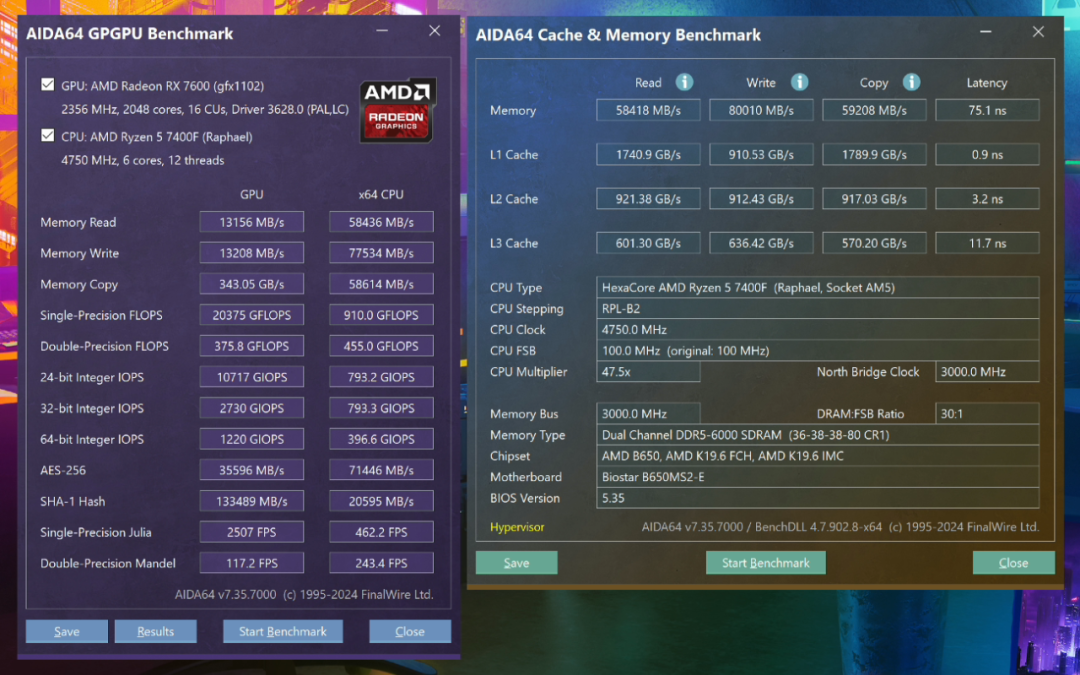Click the Memory Bus field 3000.0 MHz

coord(648,413)
